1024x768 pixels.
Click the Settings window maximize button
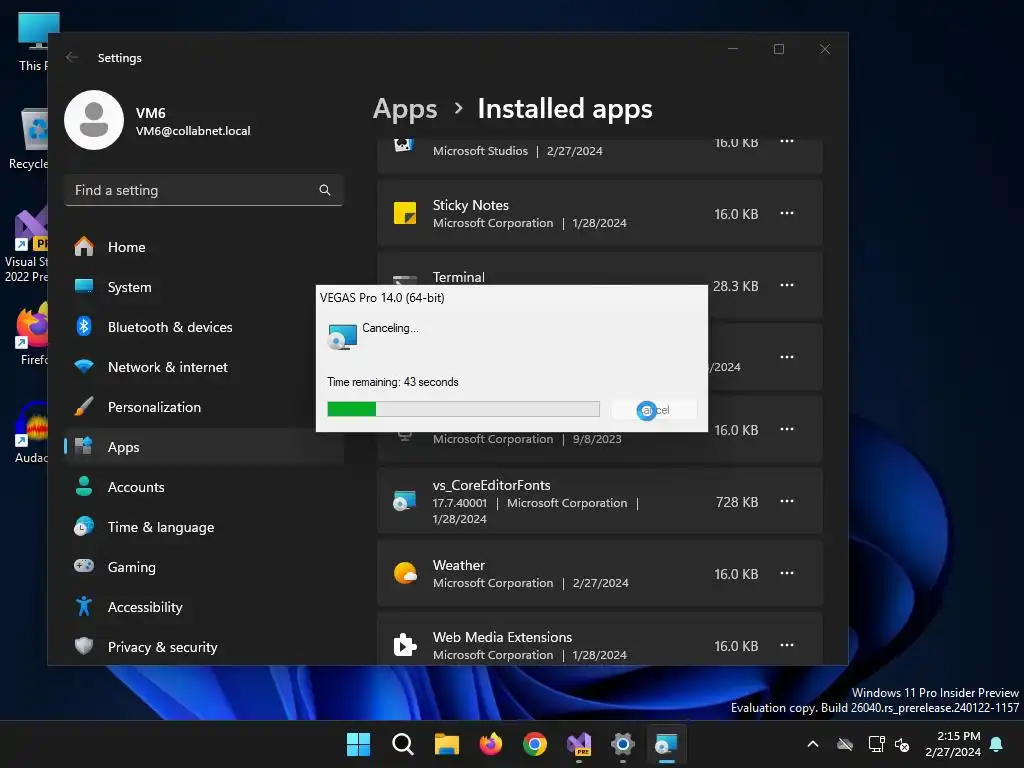tap(778, 50)
